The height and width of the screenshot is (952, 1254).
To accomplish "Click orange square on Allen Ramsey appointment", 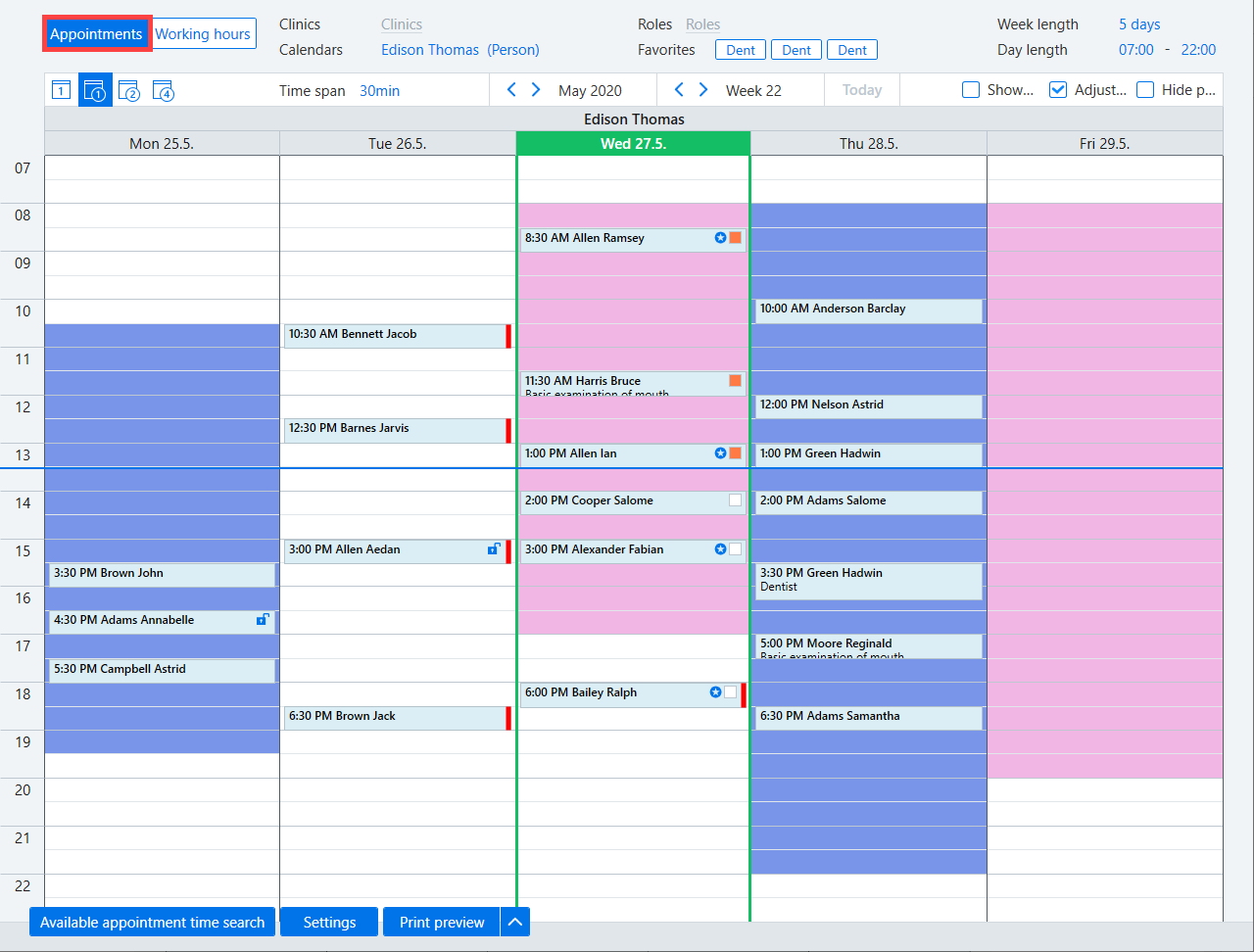I will point(736,238).
